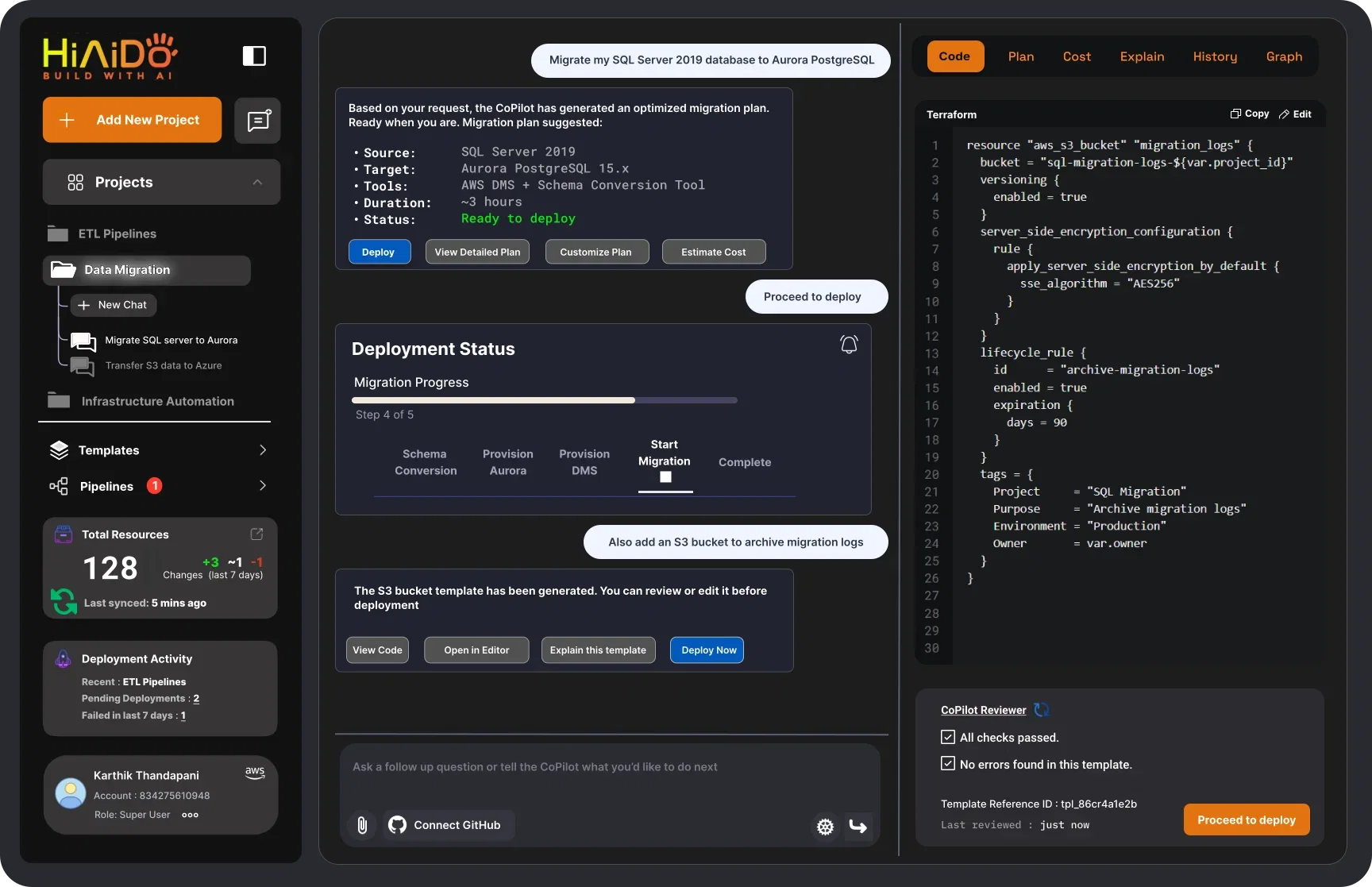Click the new chat note icon
Image resolution: width=1372 pixels, height=887 pixels.
258,121
